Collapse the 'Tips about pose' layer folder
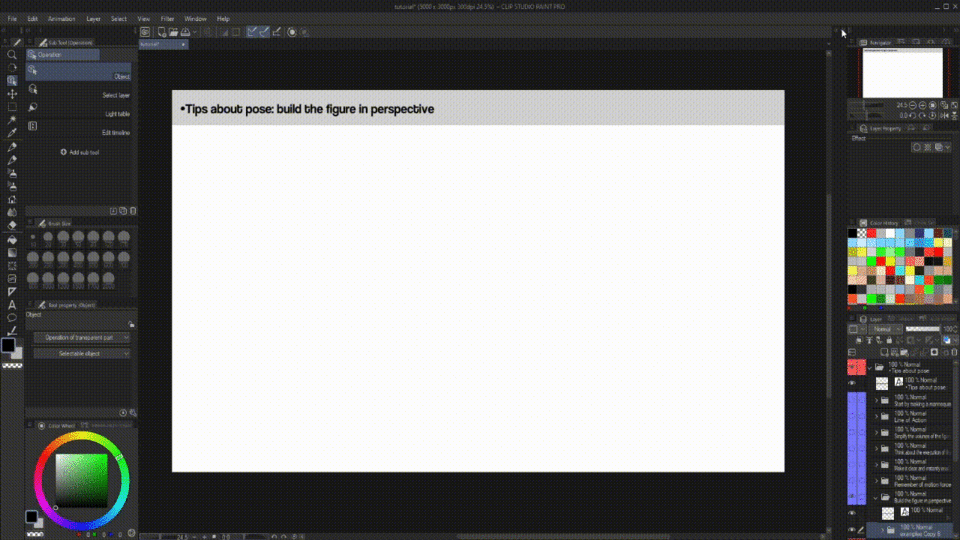The image size is (960, 540). [869, 367]
